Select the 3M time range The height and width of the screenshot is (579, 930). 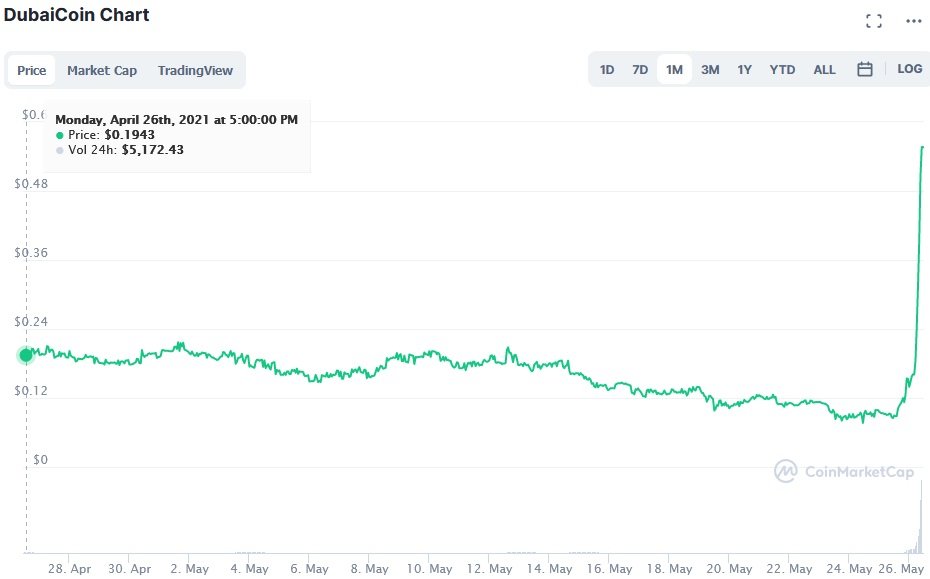tap(710, 69)
